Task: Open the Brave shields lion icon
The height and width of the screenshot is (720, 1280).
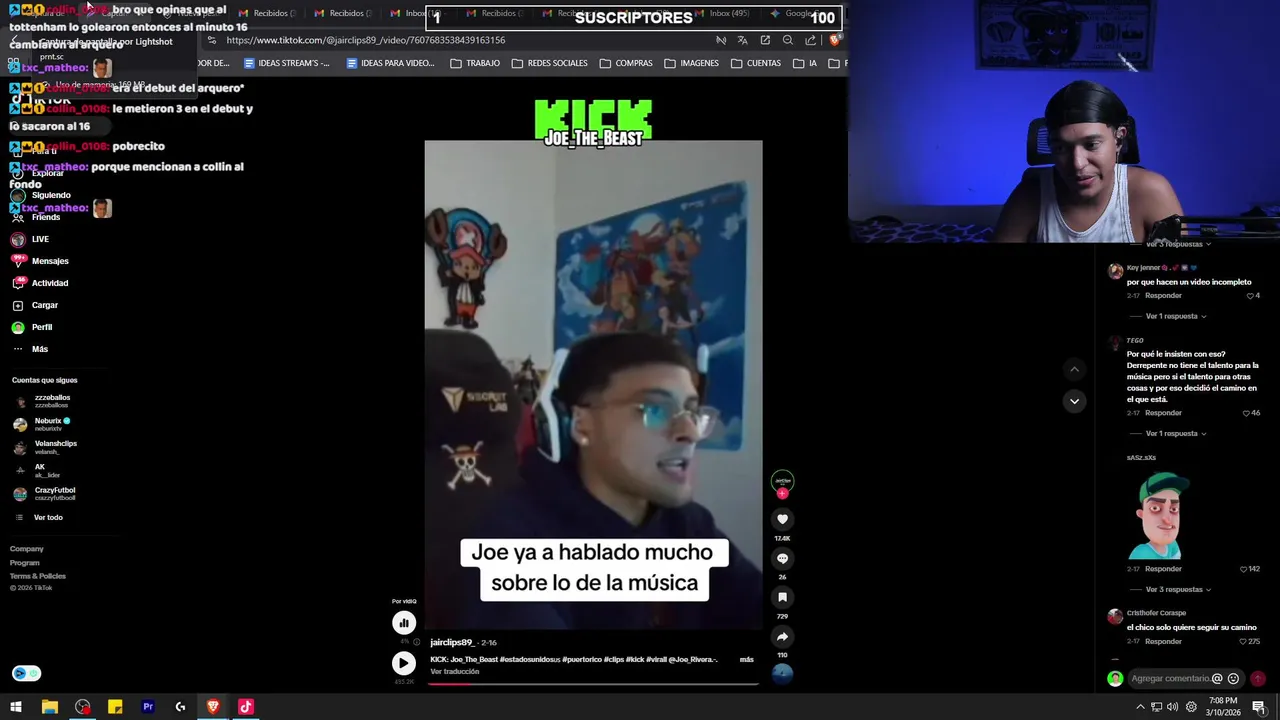Action: coord(835,40)
